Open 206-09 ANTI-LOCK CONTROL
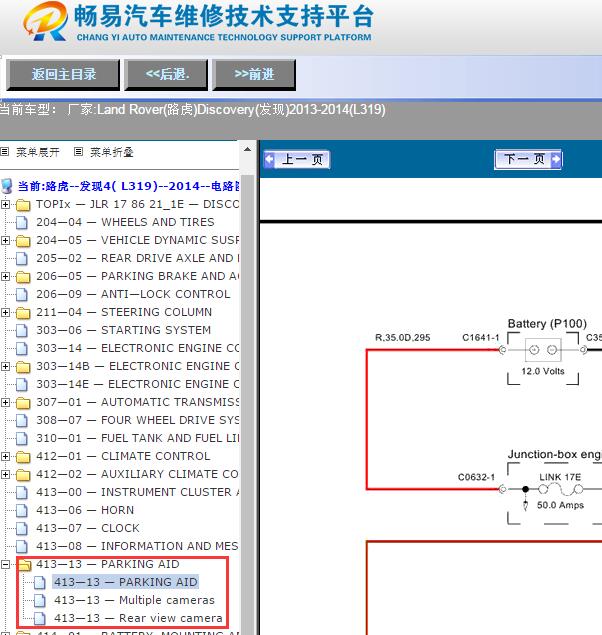This screenshot has width=602, height=635. click(133, 294)
